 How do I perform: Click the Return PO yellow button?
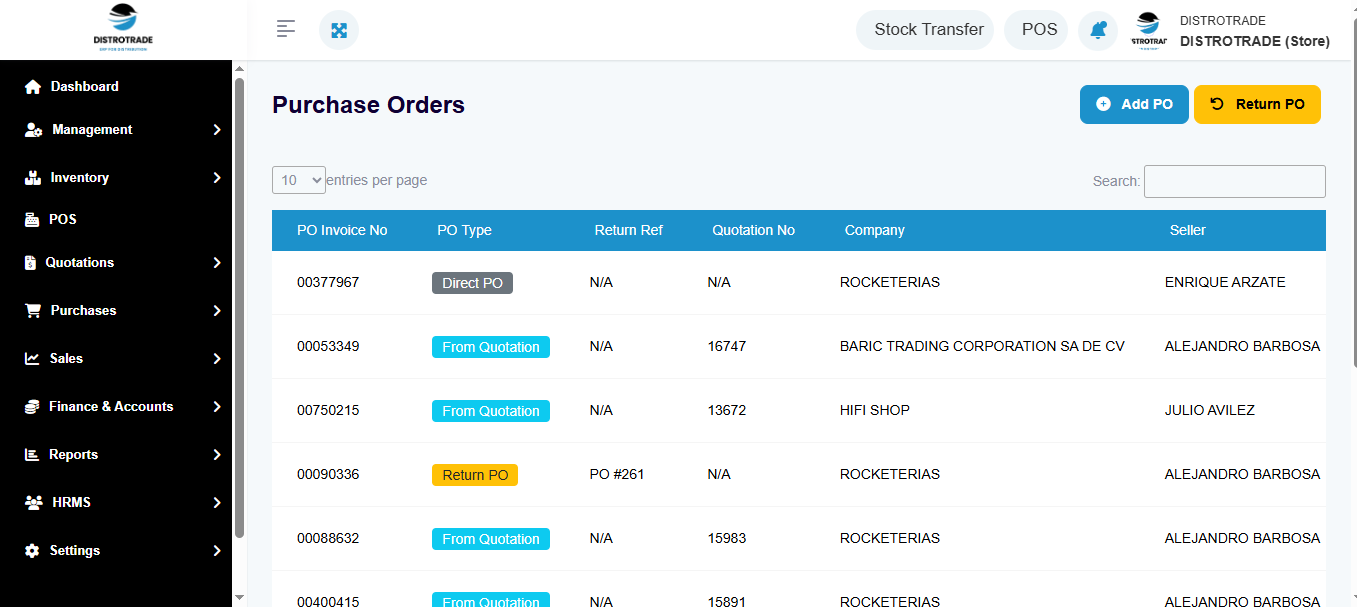tap(1257, 104)
